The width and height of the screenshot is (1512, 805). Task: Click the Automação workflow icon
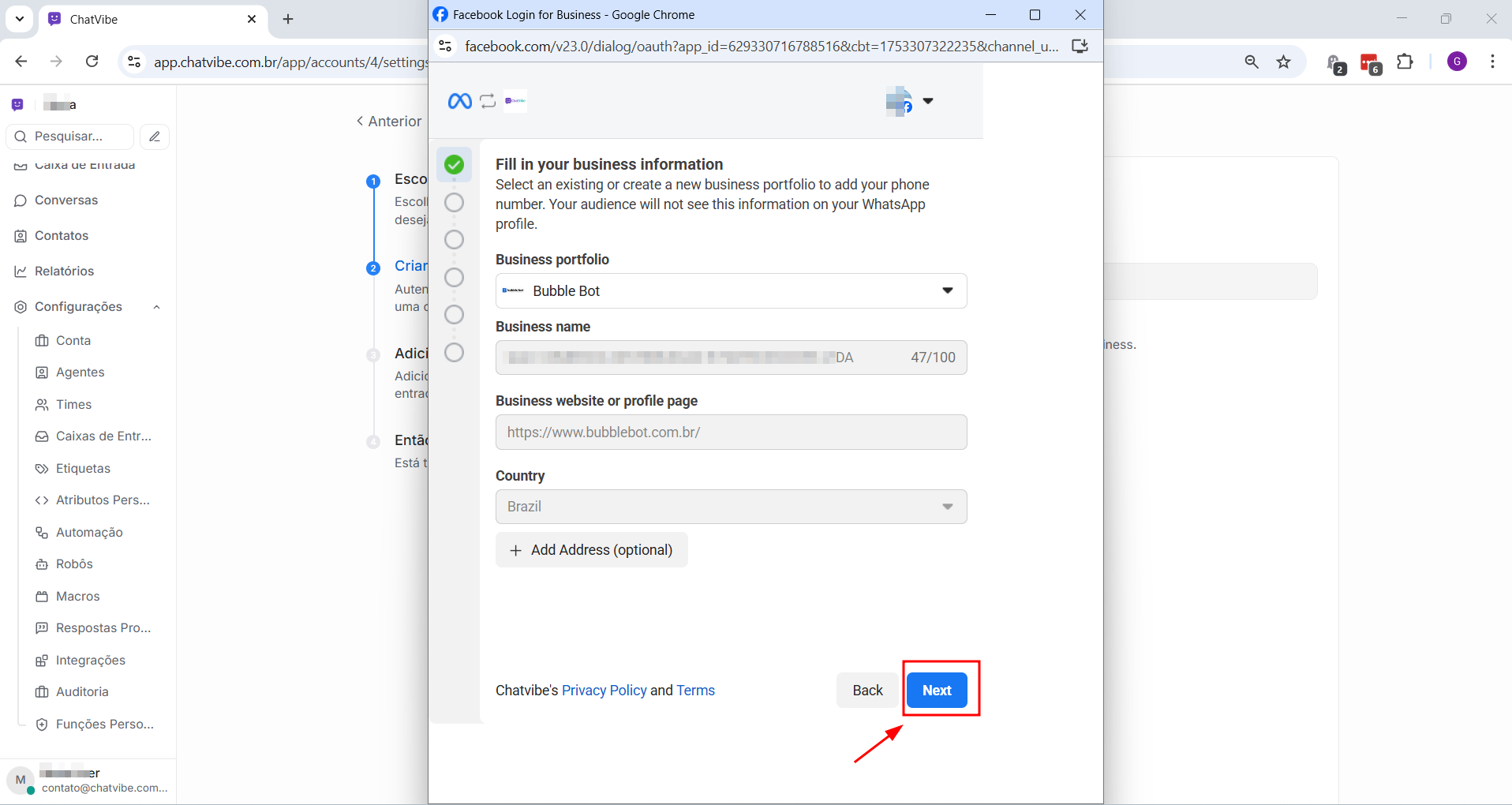tap(42, 533)
